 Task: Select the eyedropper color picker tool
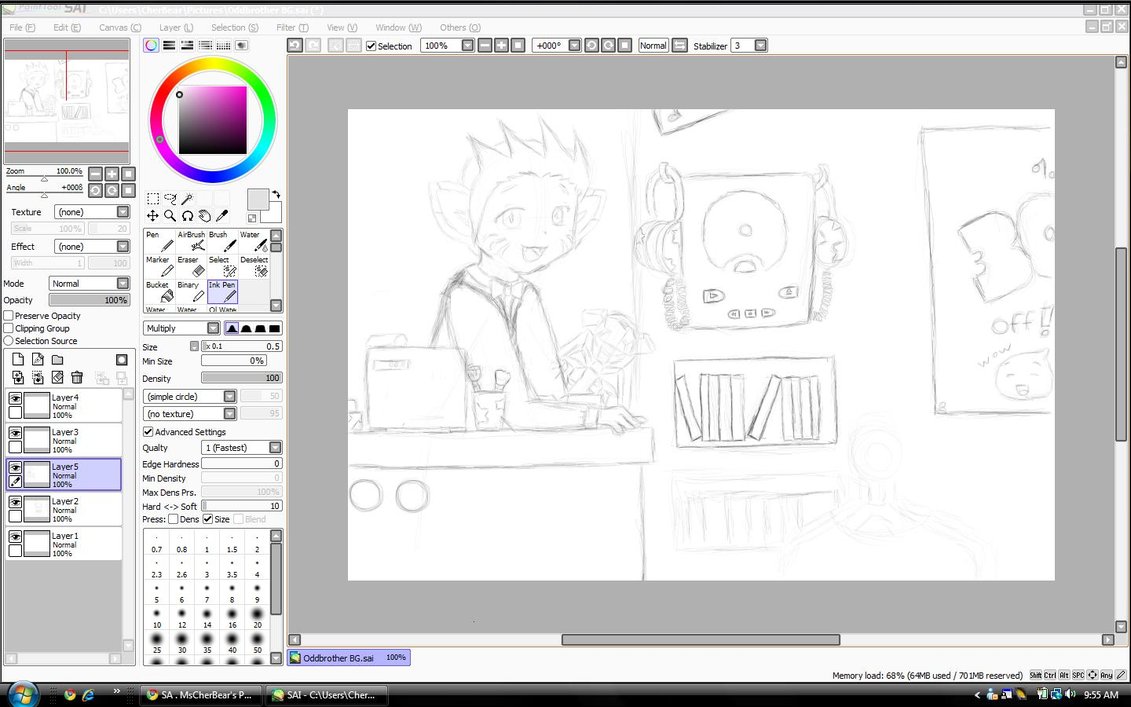[222, 216]
